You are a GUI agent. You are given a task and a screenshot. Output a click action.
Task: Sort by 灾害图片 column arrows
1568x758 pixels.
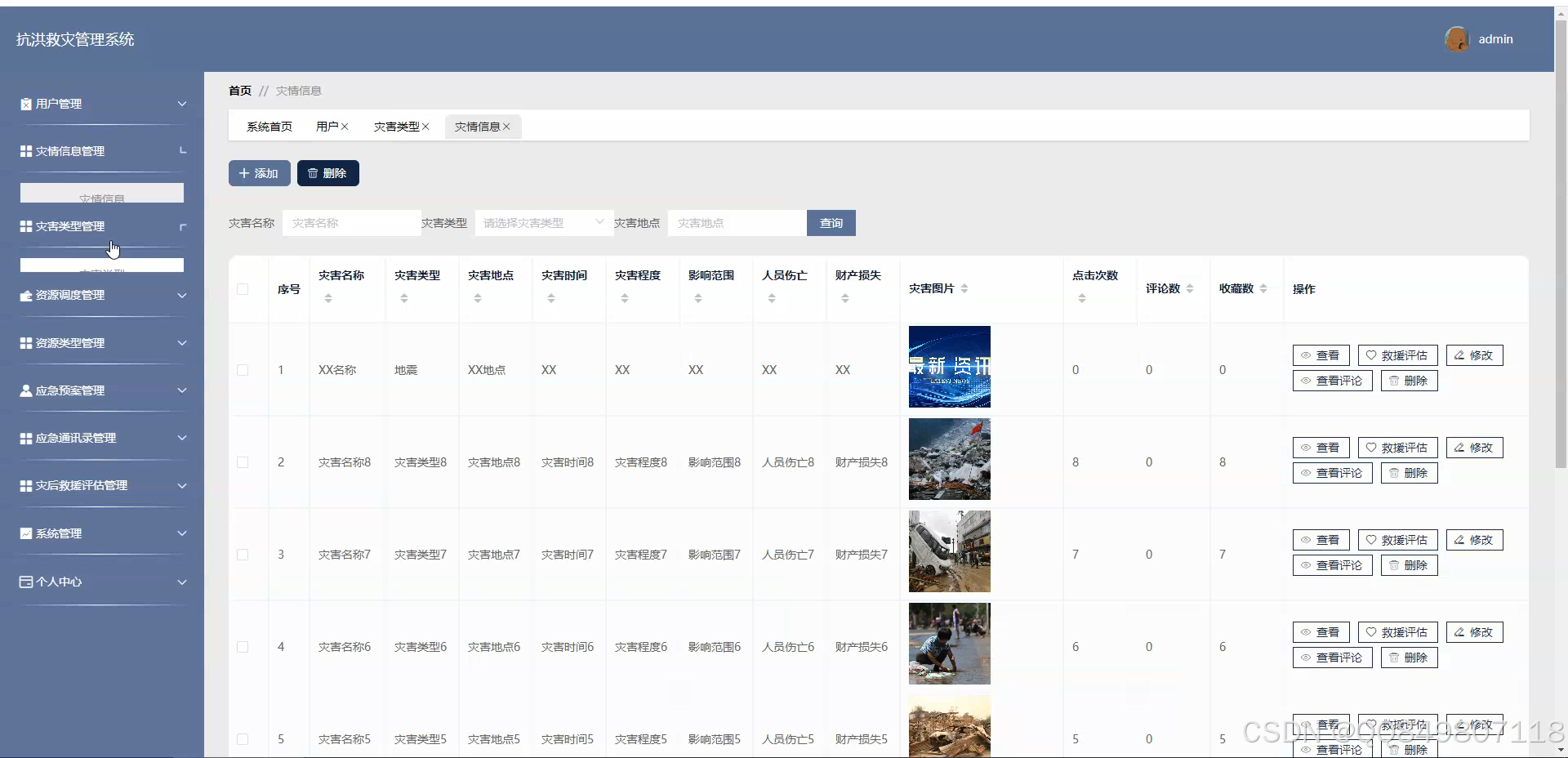coord(964,288)
